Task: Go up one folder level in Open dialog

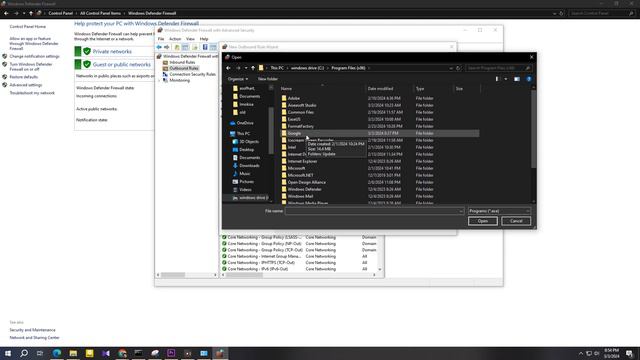Action: click(253, 68)
